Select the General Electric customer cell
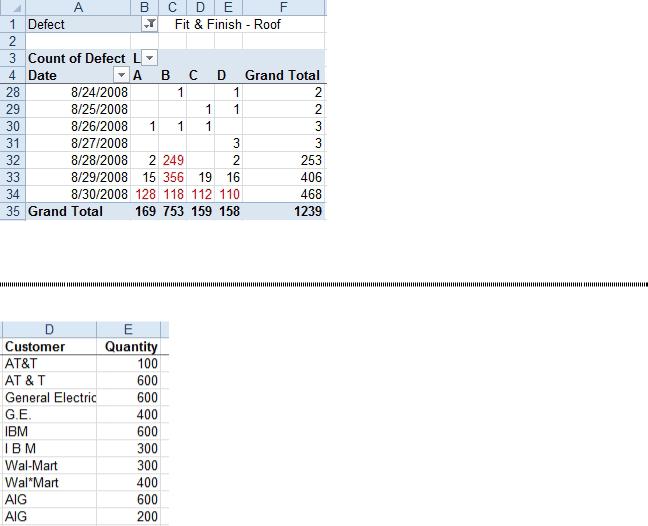This screenshot has height=526, width=648. tap(49, 397)
